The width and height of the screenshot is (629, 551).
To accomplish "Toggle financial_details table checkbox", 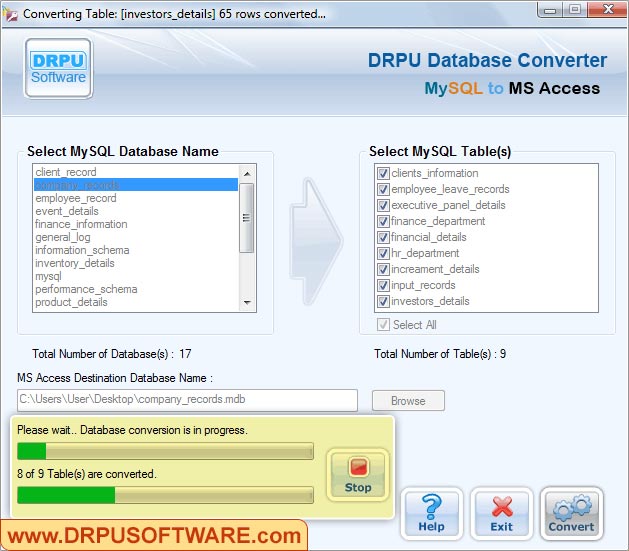I will point(383,237).
